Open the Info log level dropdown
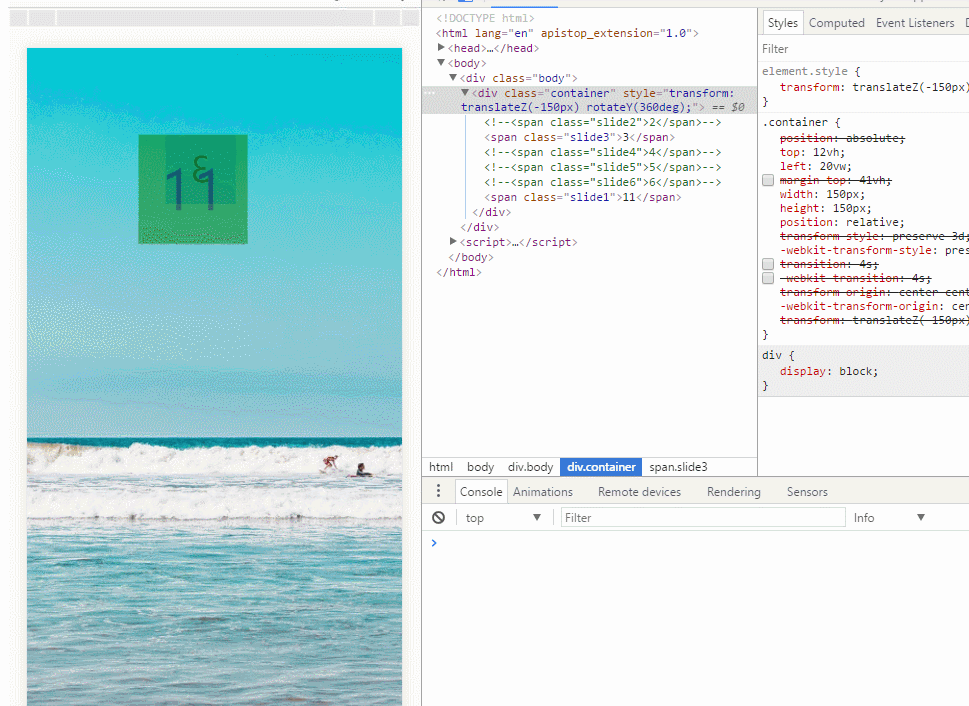Image resolution: width=969 pixels, height=706 pixels. pyautogui.click(x=889, y=518)
